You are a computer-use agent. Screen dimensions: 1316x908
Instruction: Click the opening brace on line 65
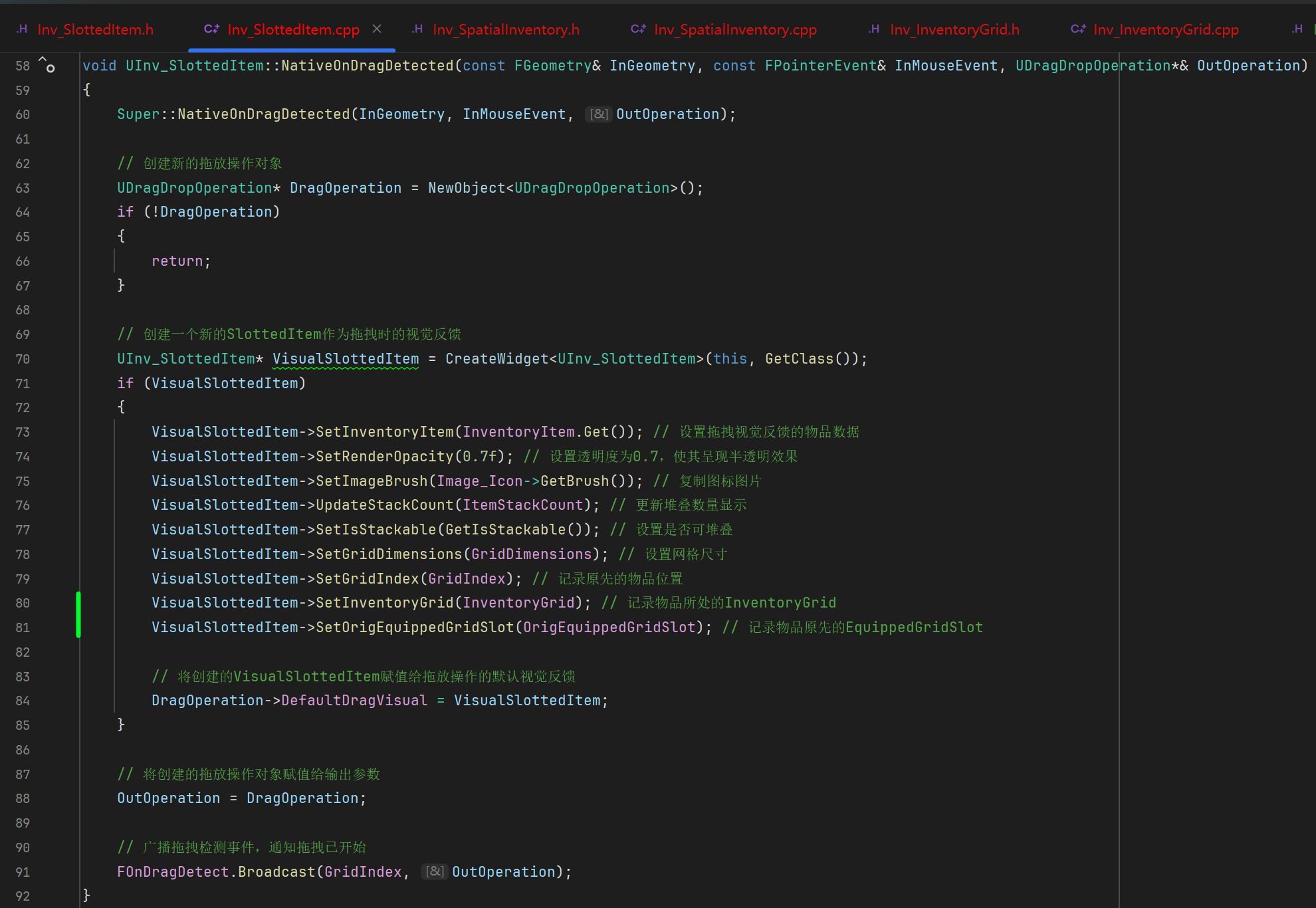tap(121, 236)
